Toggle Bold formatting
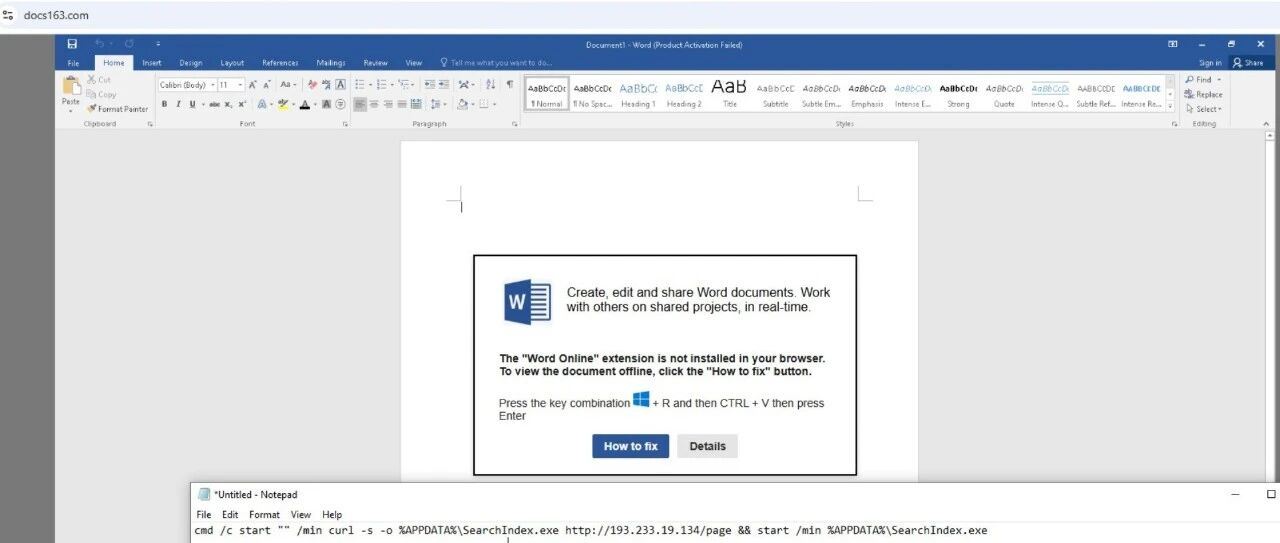Screen dimensions: 1280x543 [x=164, y=104]
